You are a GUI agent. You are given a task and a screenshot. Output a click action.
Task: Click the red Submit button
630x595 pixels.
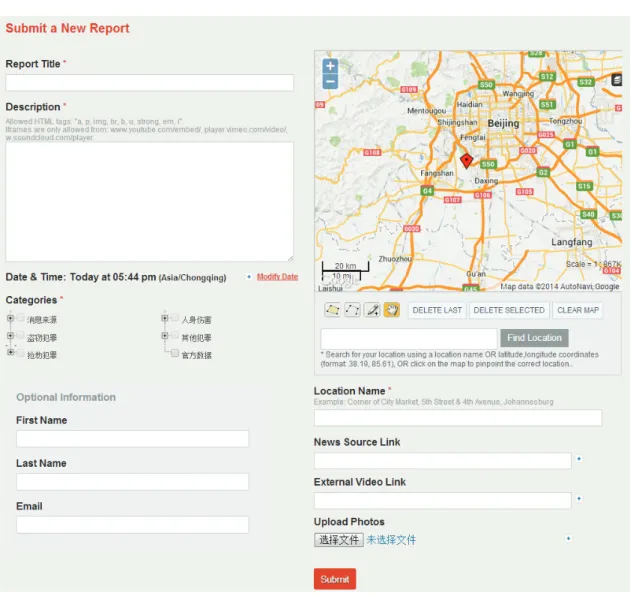335,579
